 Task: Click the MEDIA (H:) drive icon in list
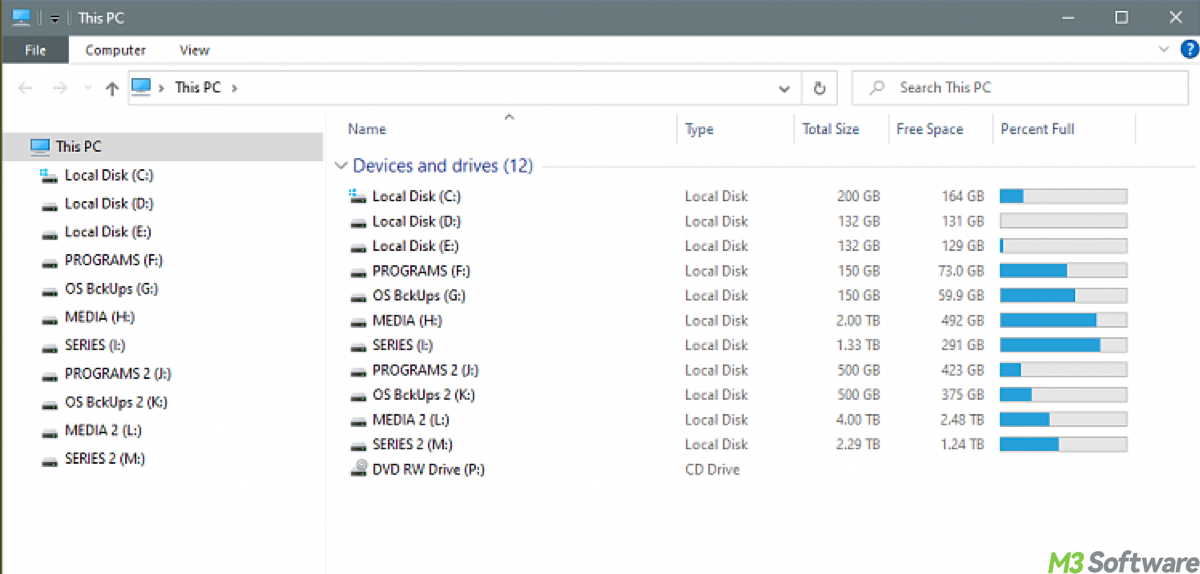[x=358, y=321]
